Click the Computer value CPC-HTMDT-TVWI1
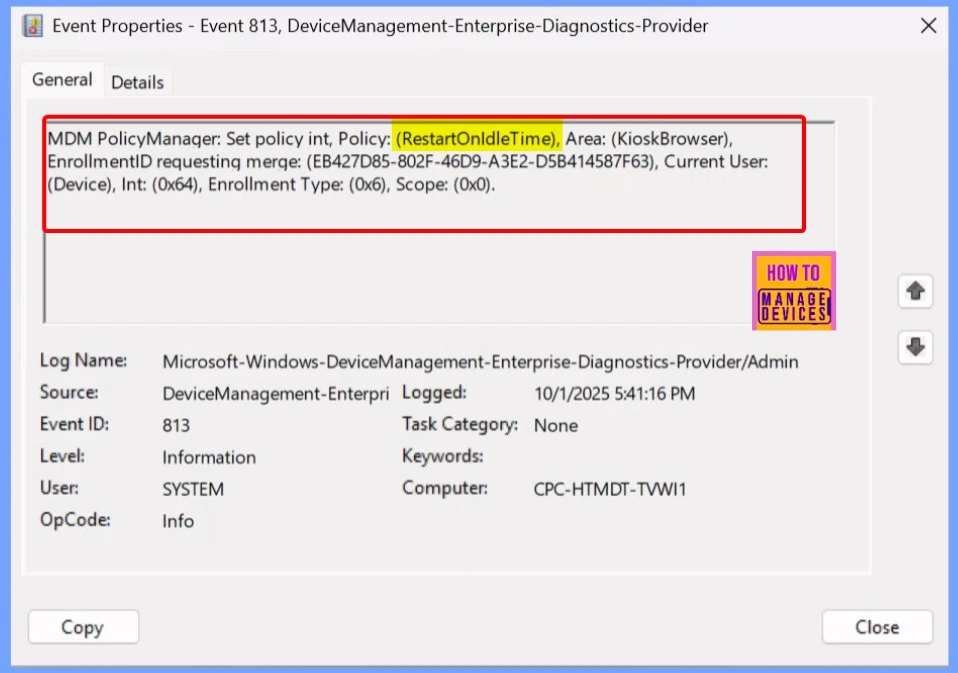This screenshot has width=958, height=673. 610,489
